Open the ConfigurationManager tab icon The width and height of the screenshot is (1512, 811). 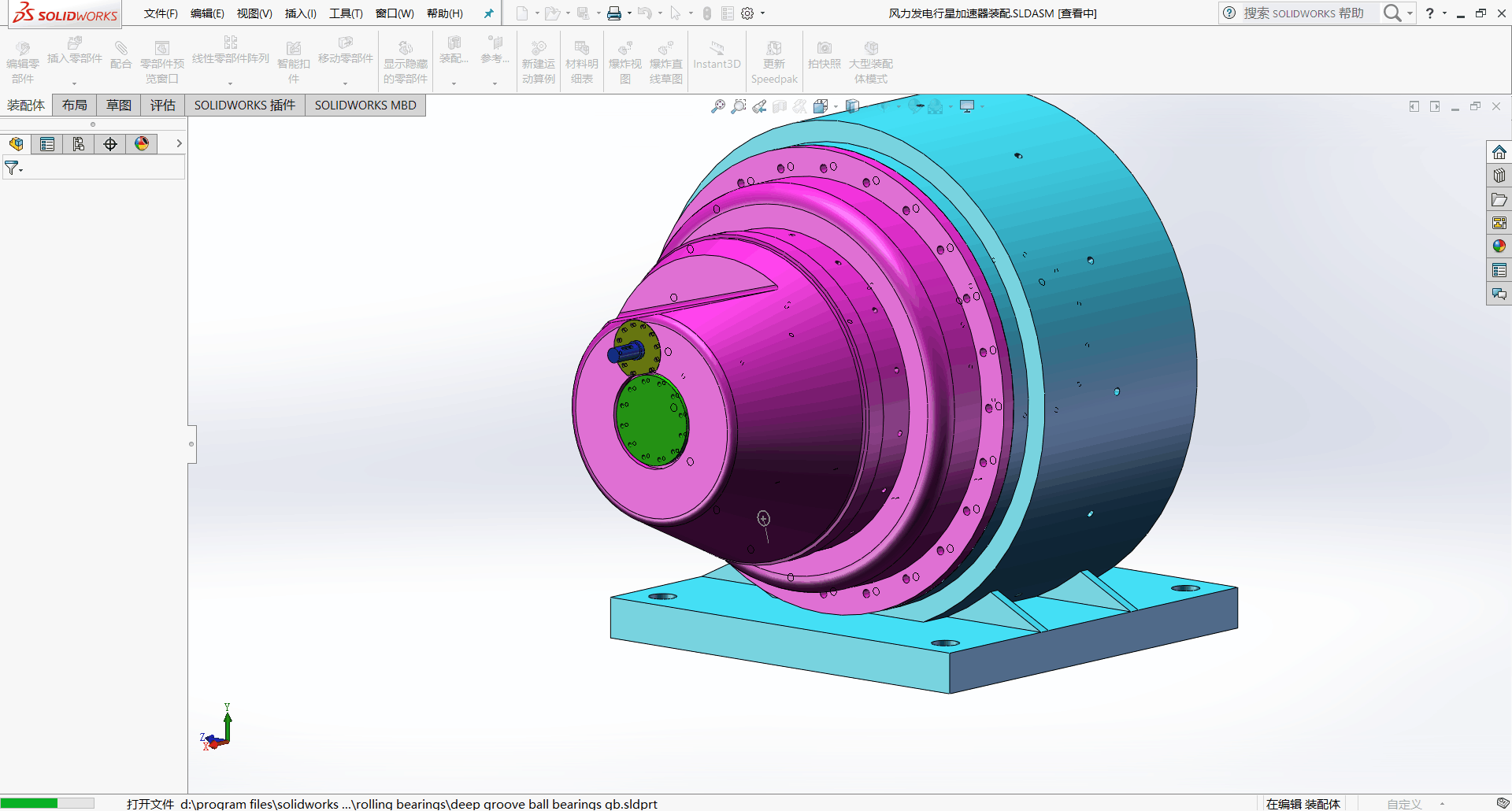coord(79,144)
